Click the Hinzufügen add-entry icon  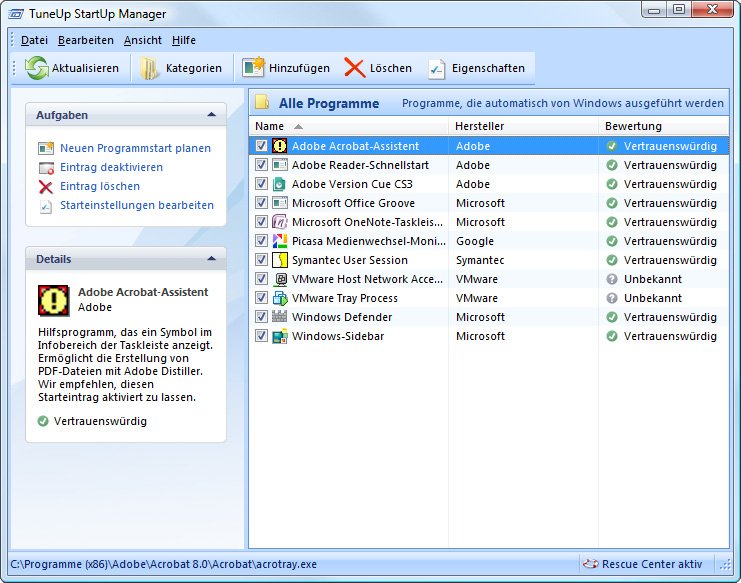(253, 68)
